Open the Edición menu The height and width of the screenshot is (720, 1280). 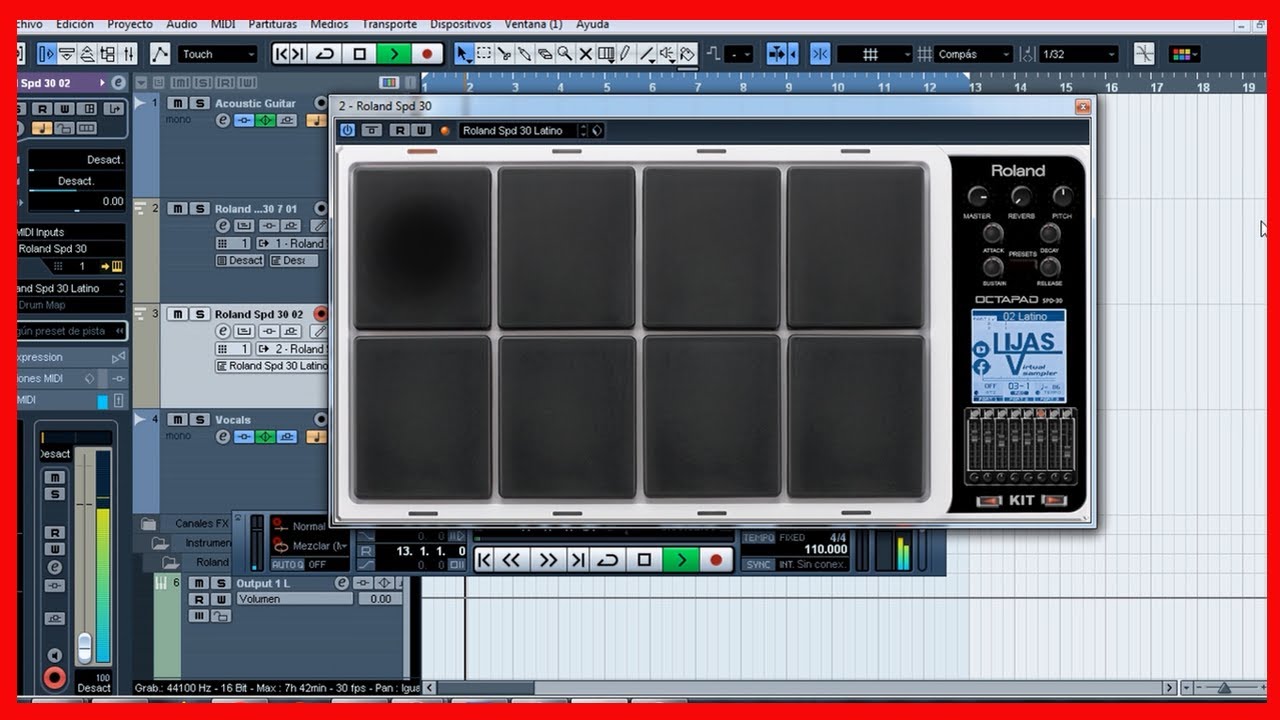point(75,24)
